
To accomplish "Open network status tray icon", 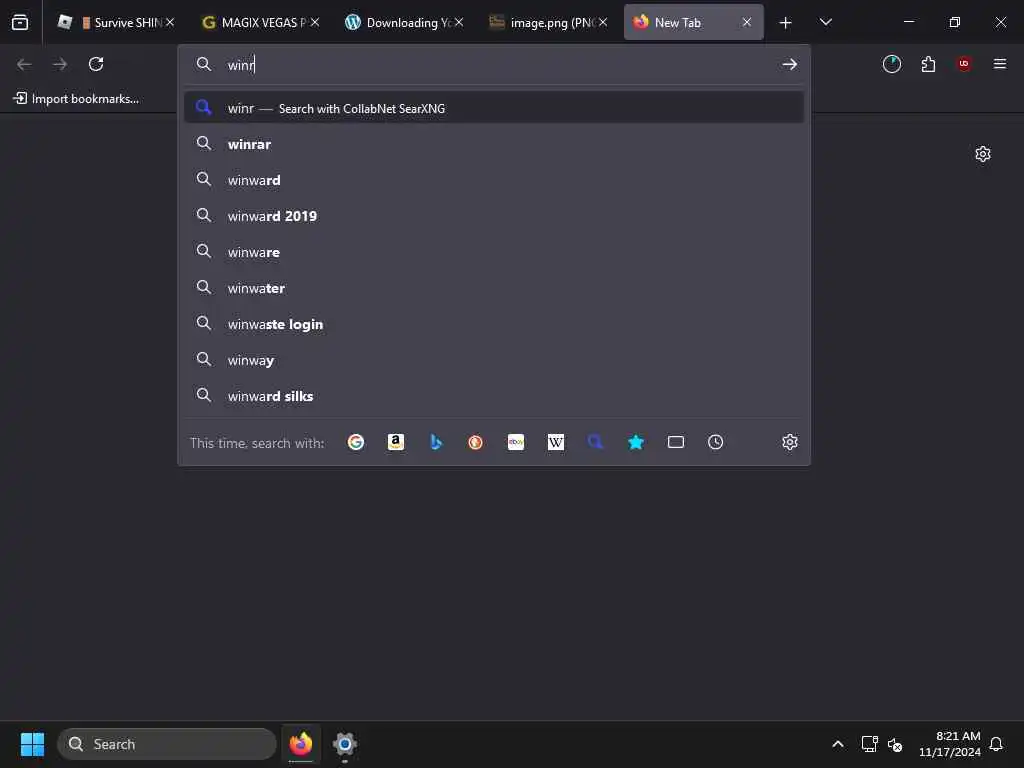I will (x=869, y=744).
